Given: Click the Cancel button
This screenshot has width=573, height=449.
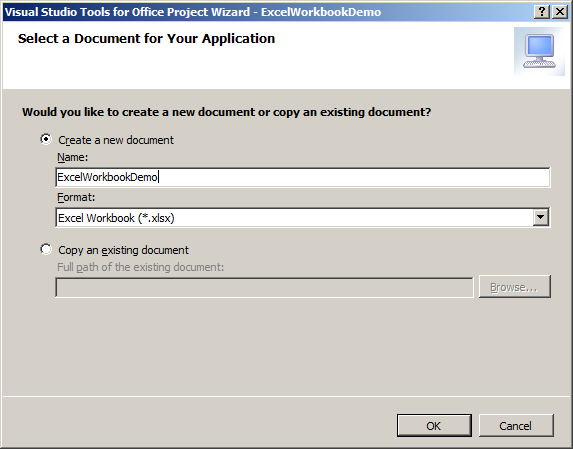Looking at the screenshot, I should pyautogui.click(x=516, y=425).
